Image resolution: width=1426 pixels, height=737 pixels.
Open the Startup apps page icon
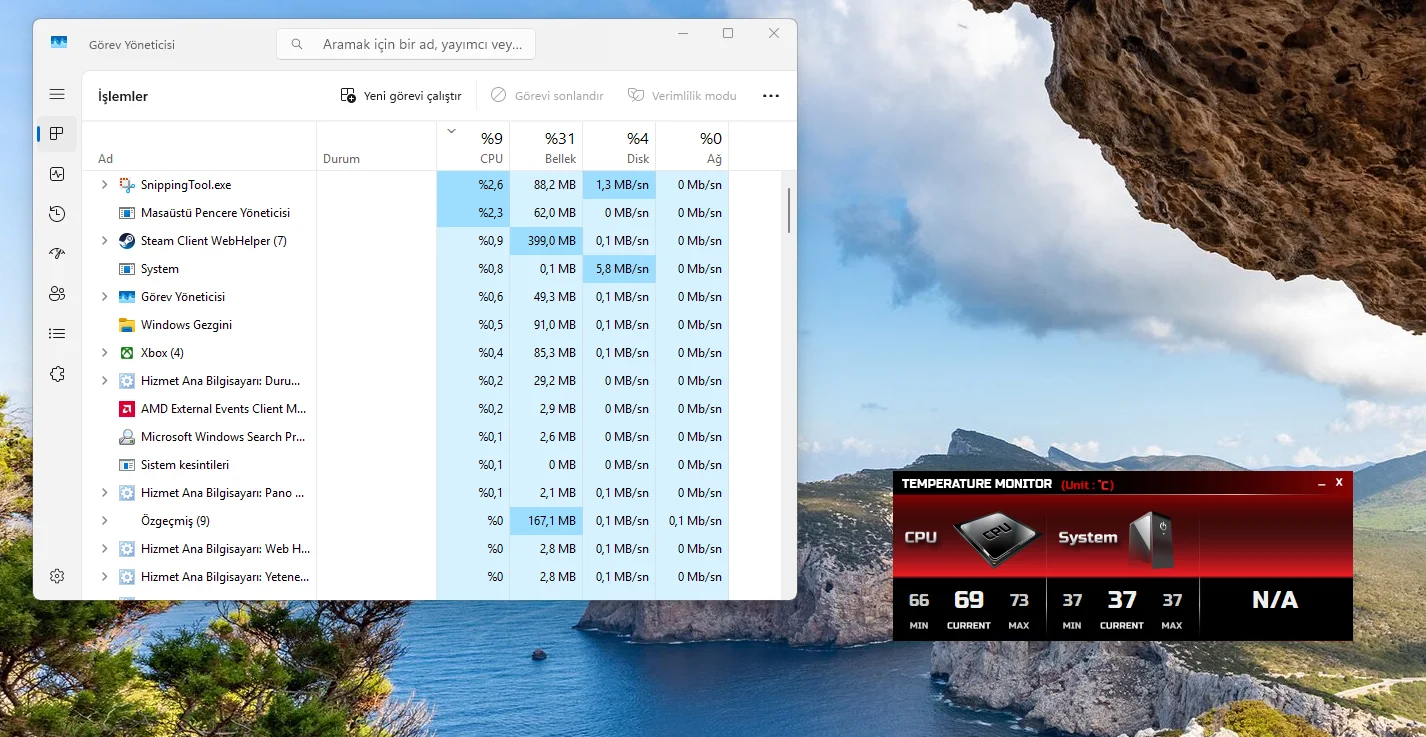[57, 254]
